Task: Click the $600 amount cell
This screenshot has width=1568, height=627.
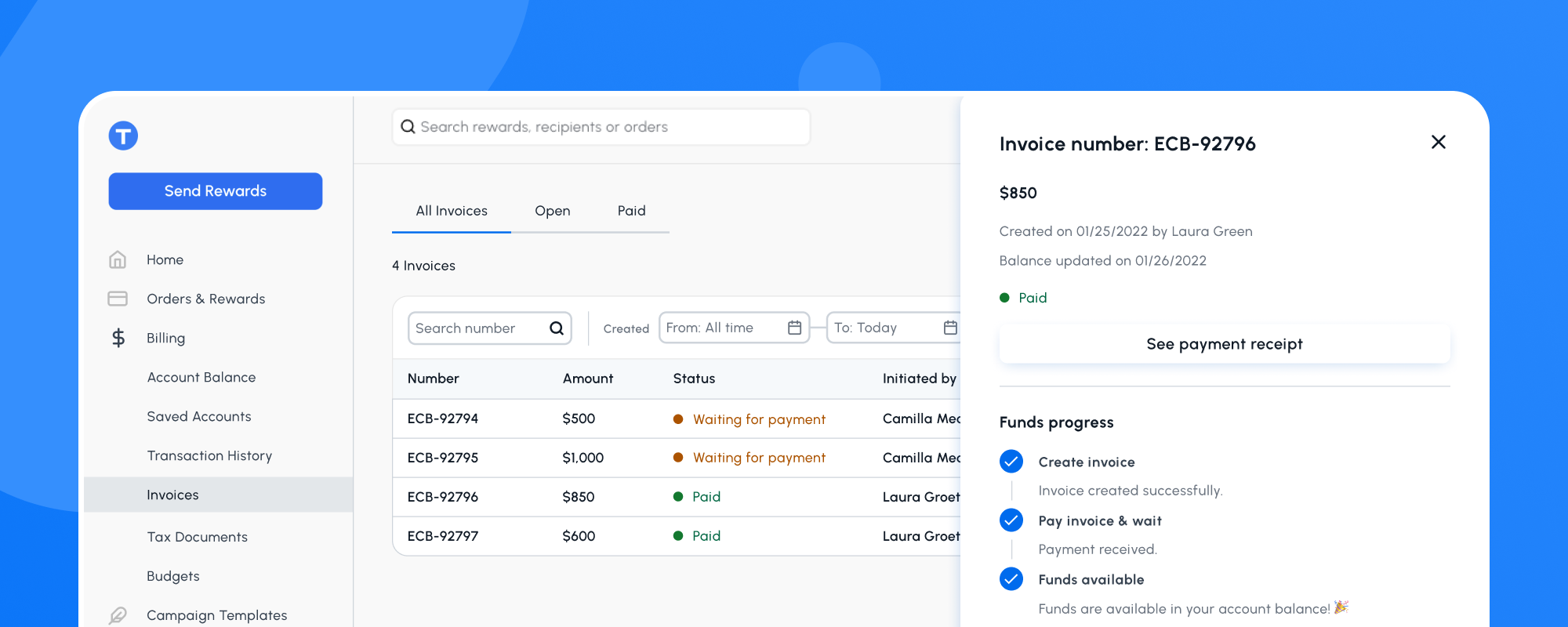Action: coord(579,536)
